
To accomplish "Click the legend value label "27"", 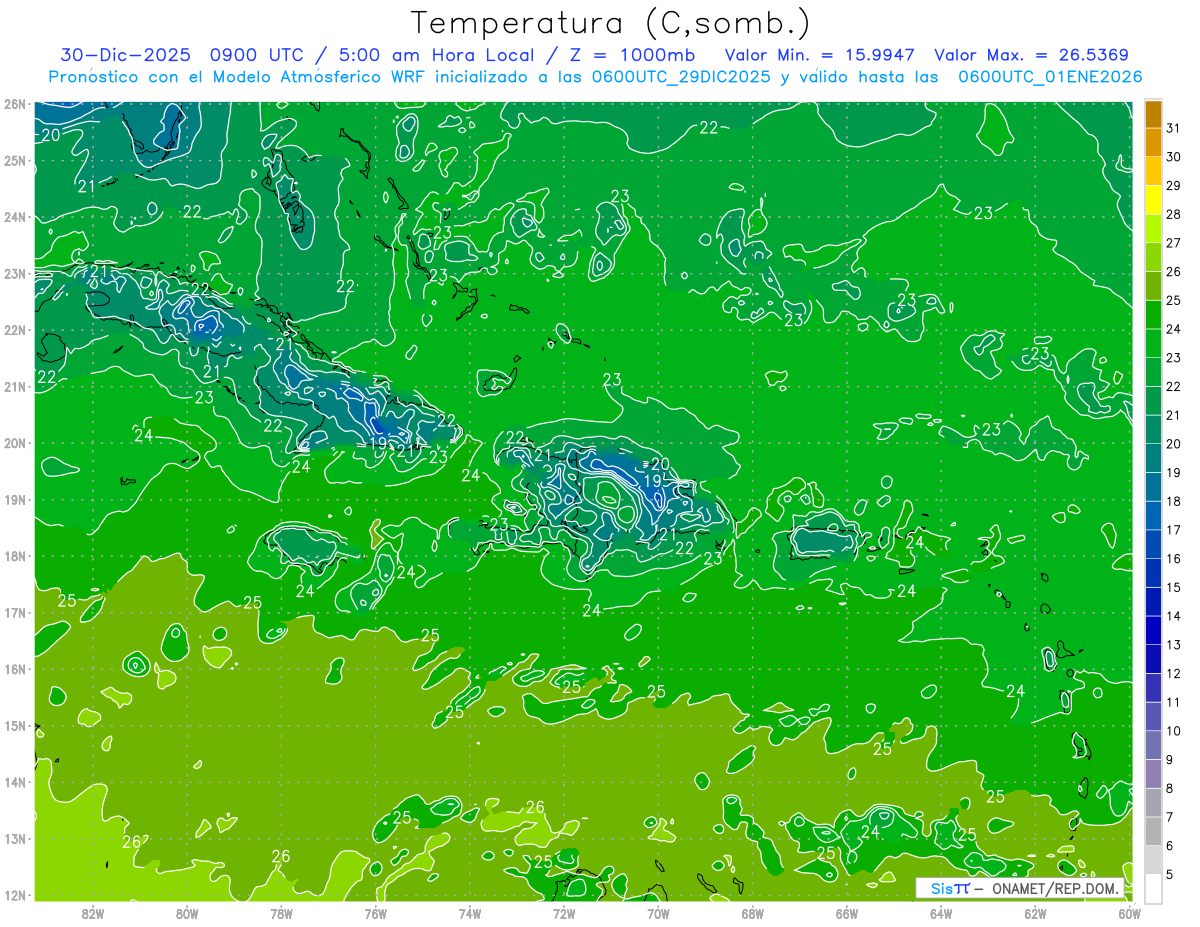I will click(1174, 242).
